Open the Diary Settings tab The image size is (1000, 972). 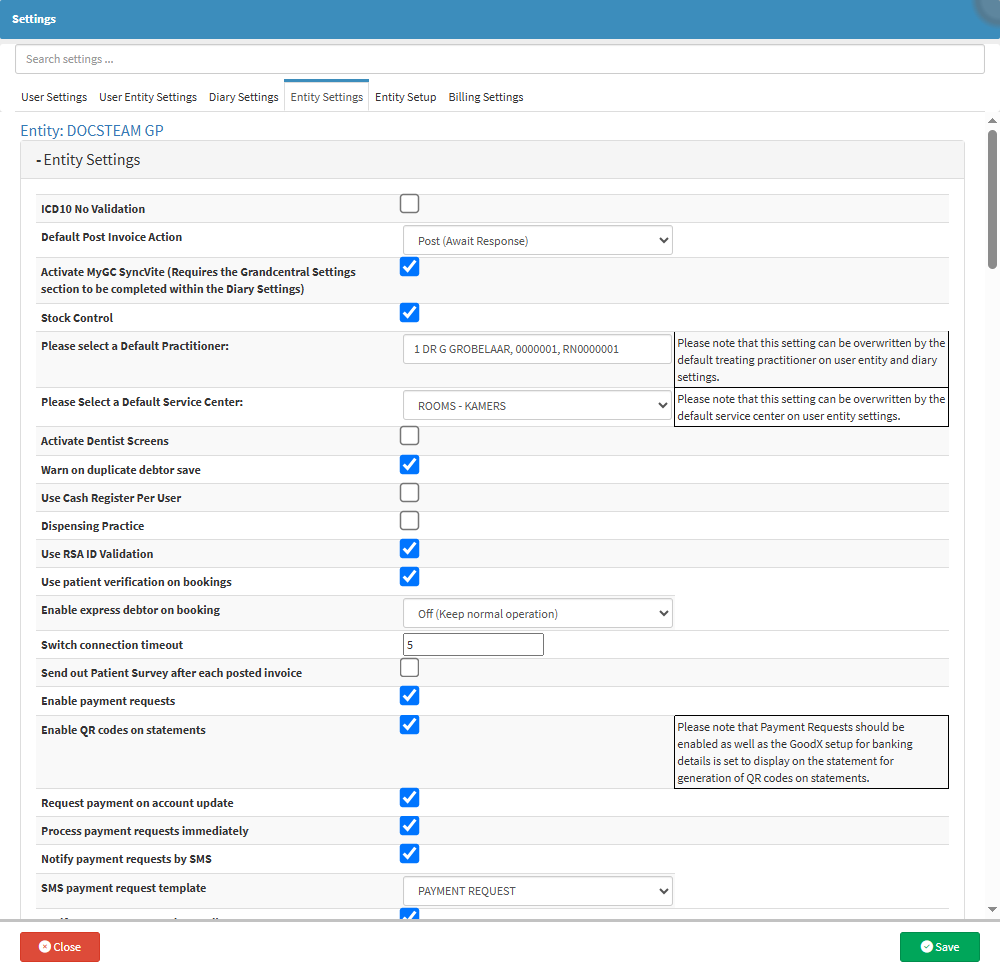click(243, 97)
